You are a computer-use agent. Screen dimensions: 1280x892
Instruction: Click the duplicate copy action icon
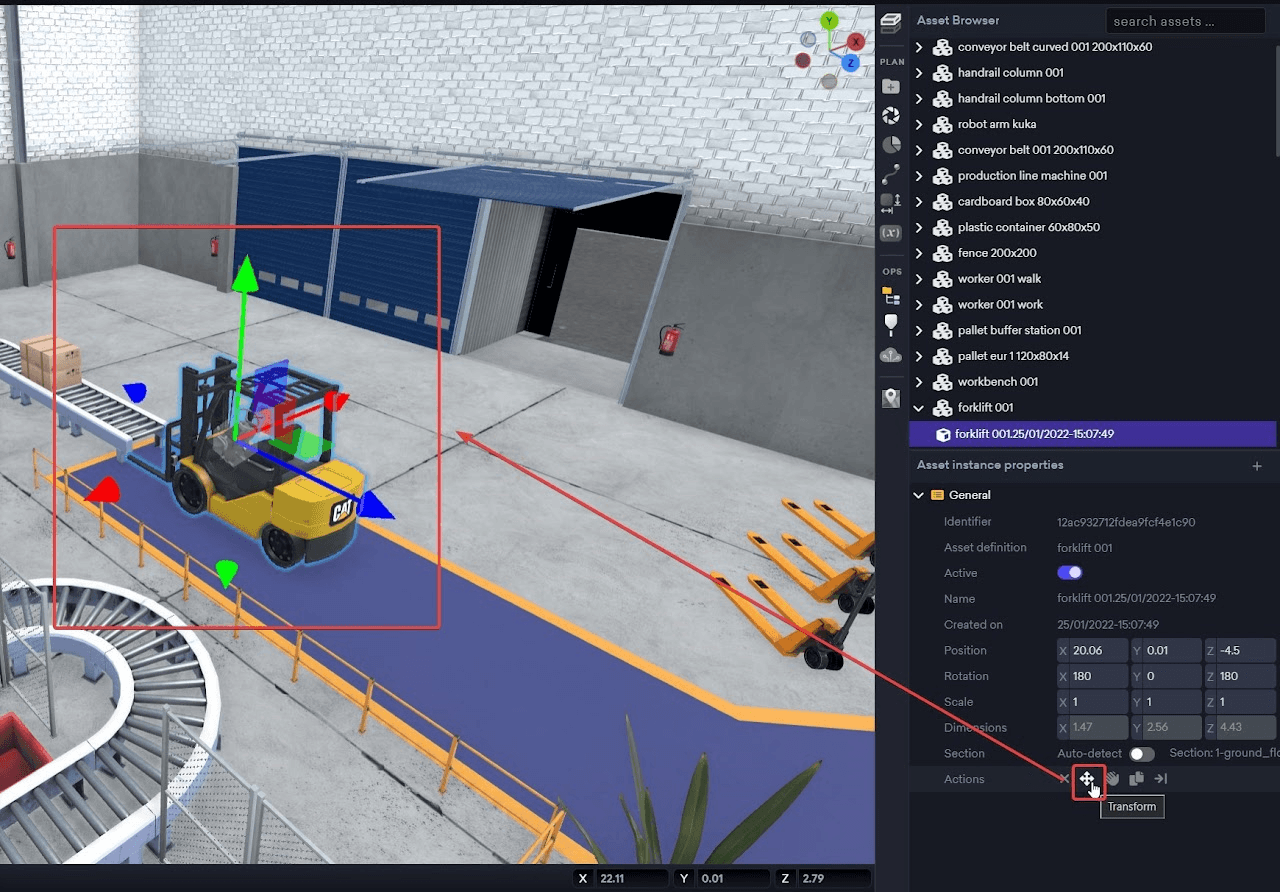click(1136, 779)
